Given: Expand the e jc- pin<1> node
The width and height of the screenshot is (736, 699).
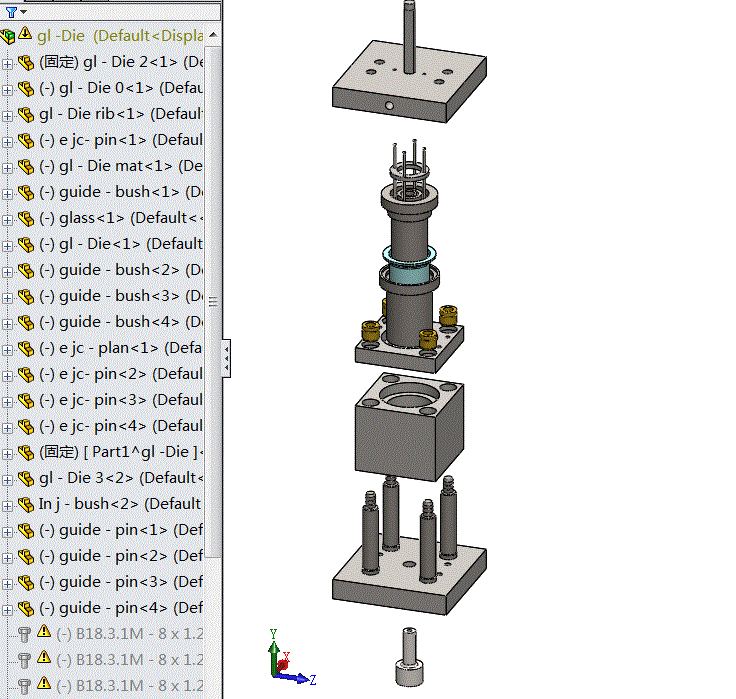Looking at the screenshot, I should (x=7, y=141).
